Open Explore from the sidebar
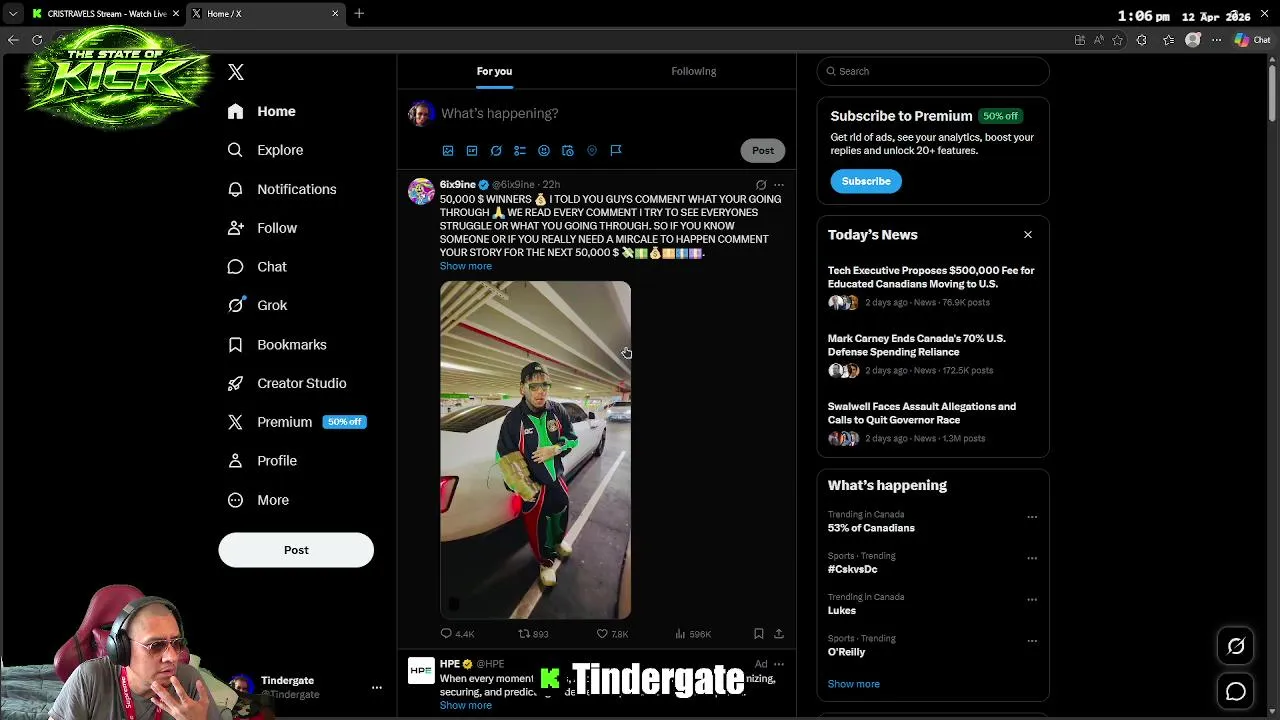The width and height of the screenshot is (1280, 720). point(266,150)
